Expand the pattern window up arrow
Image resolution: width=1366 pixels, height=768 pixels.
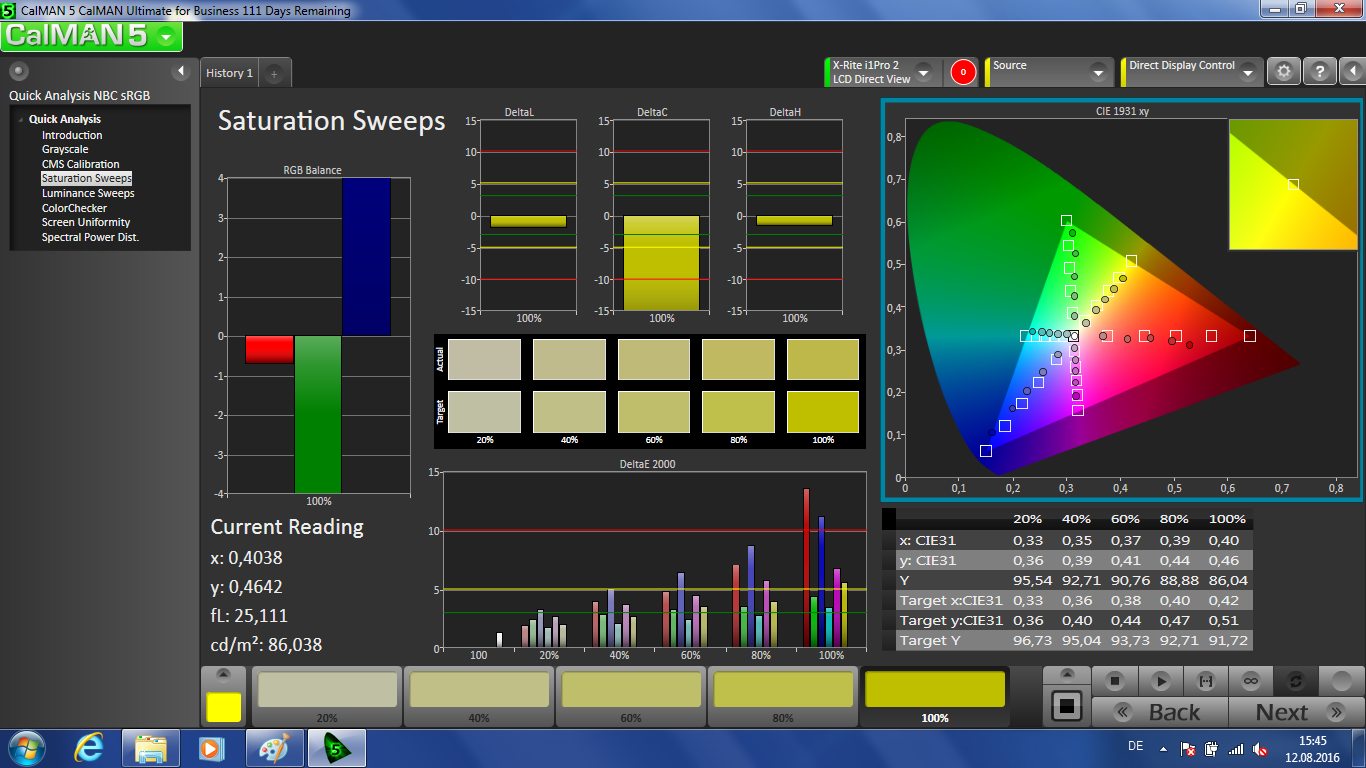1067,674
